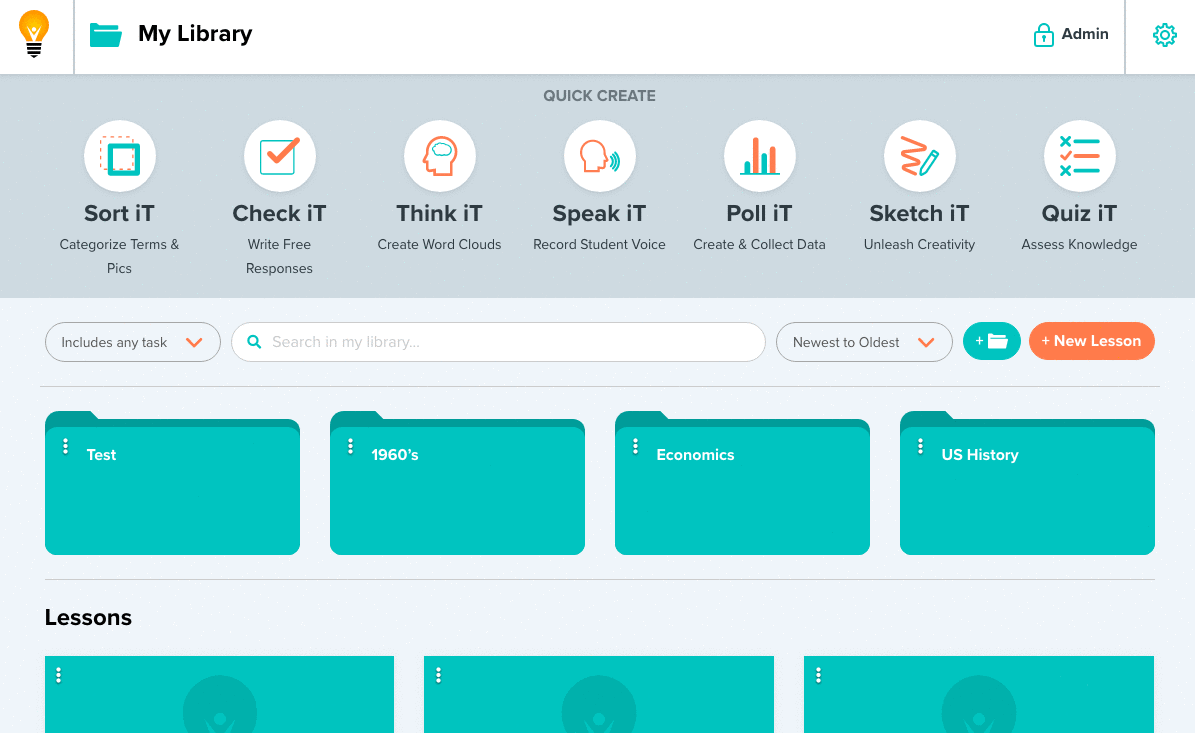Image resolution: width=1195 pixels, height=733 pixels.
Task: Create a Speak iT recording task
Action: [x=600, y=156]
